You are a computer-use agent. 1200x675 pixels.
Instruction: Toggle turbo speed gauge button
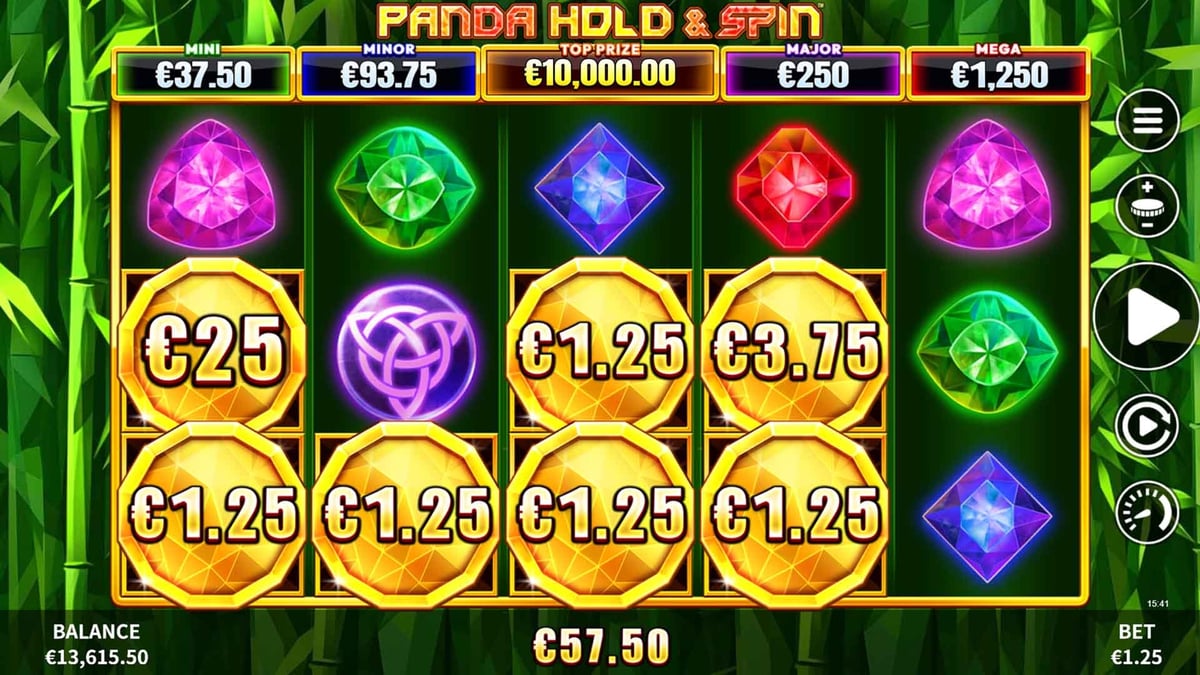(x=1147, y=512)
